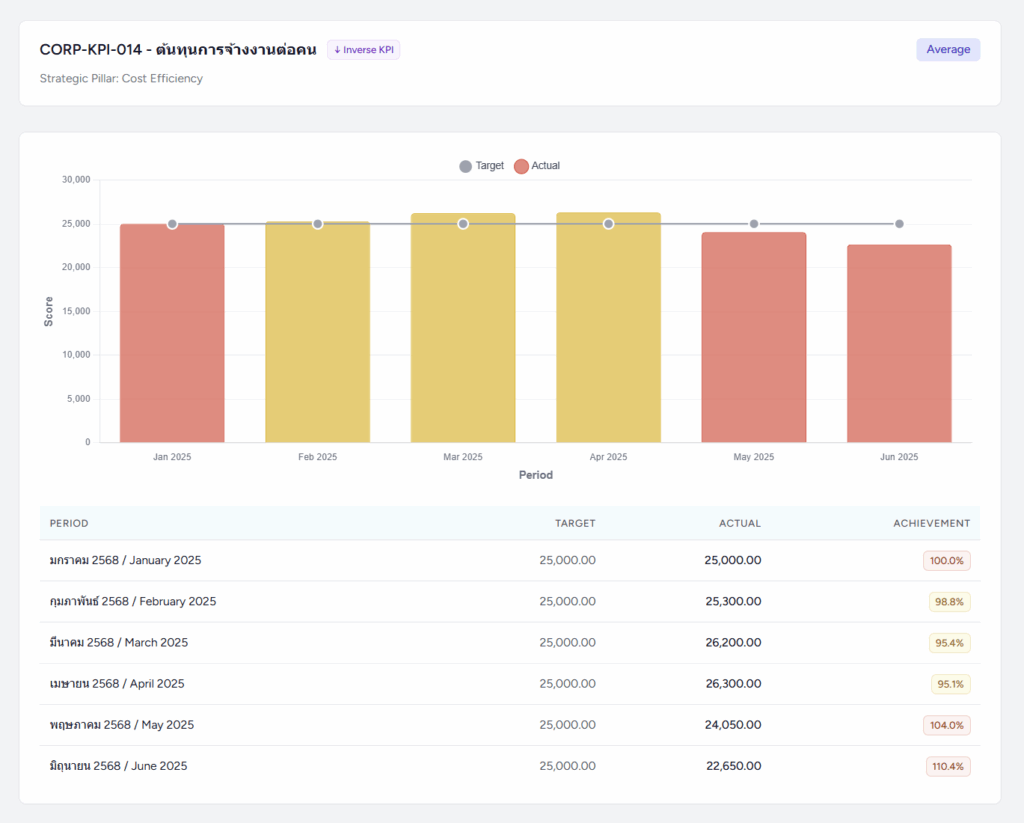
Task: Toggle the Target legend item
Action: [482, 166]
